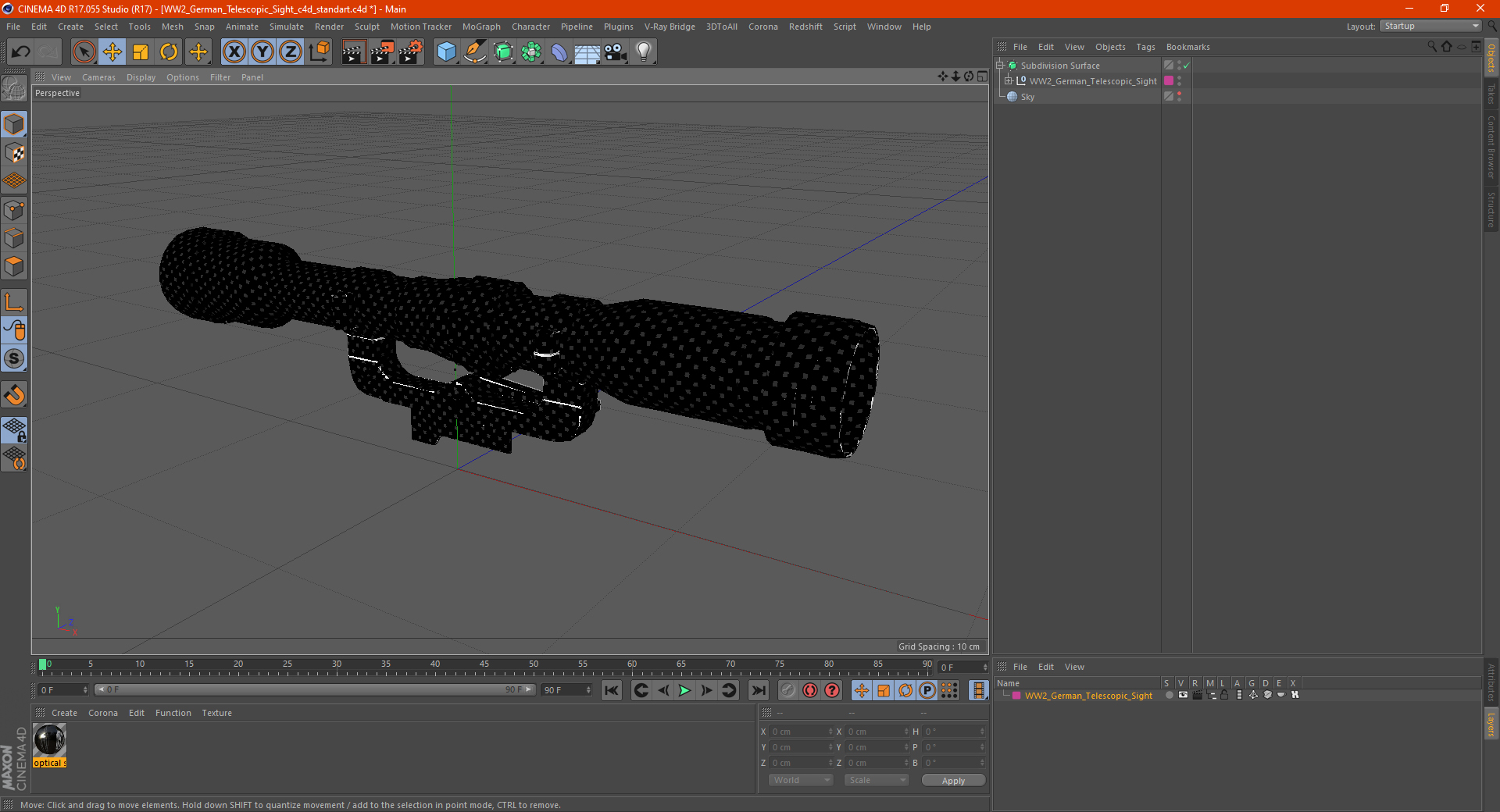This screenshot has width=1500, height=812.
Task: Click the Apply button
Action: [x=953, y=780]
